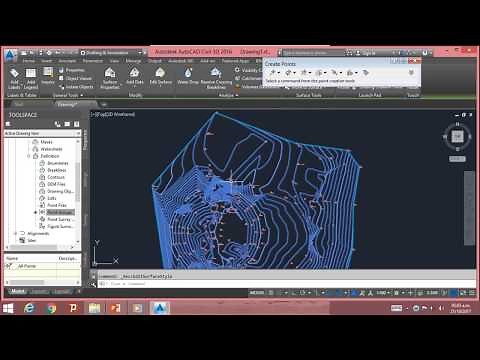The width and height of the screenshot is (480, 360).
Task: Open Google Chrome from the taskbar
Action: [51, 308]
